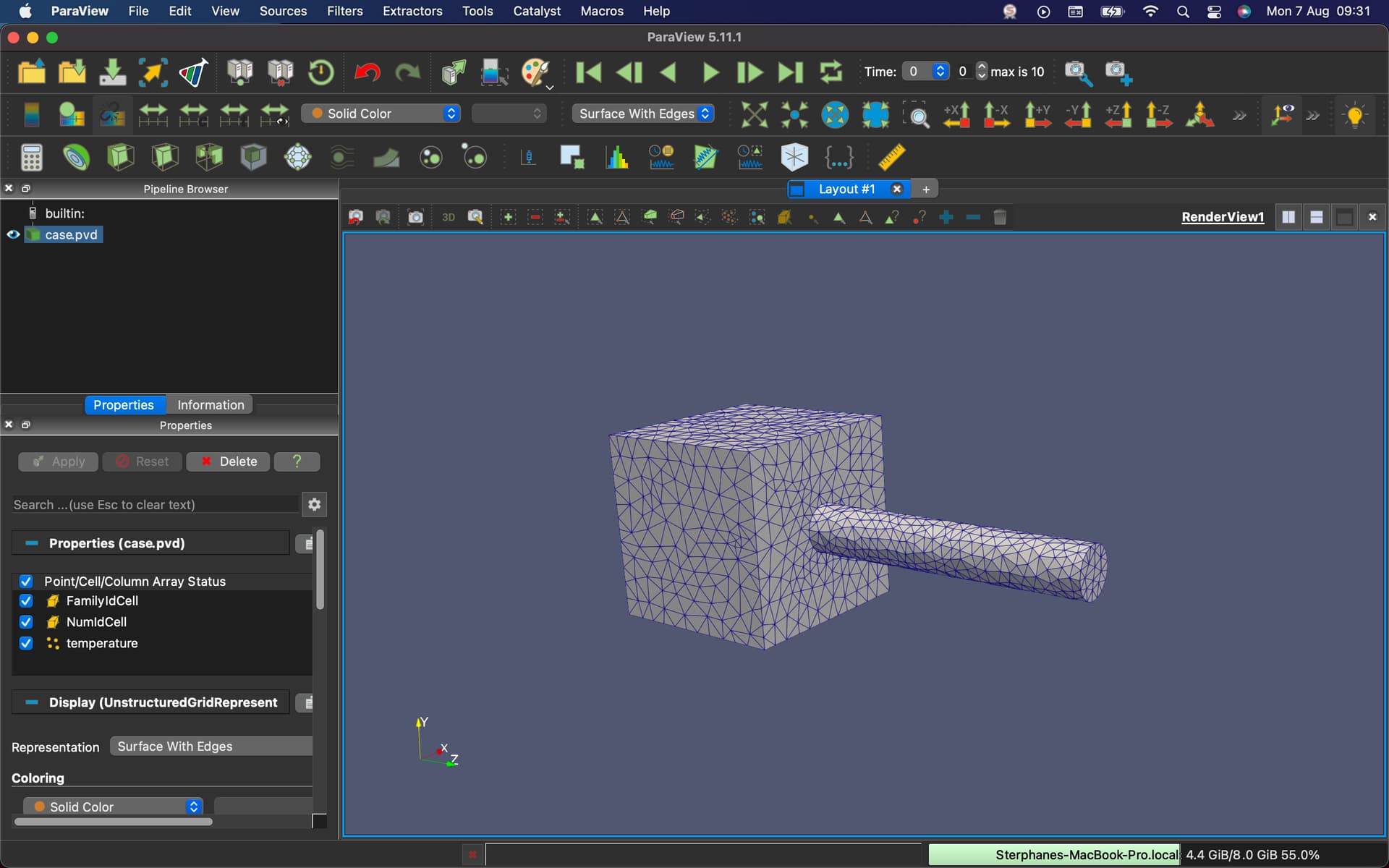The image size is (1389, 868).
Task: Click the properties search field
Action: click(155, 505)
